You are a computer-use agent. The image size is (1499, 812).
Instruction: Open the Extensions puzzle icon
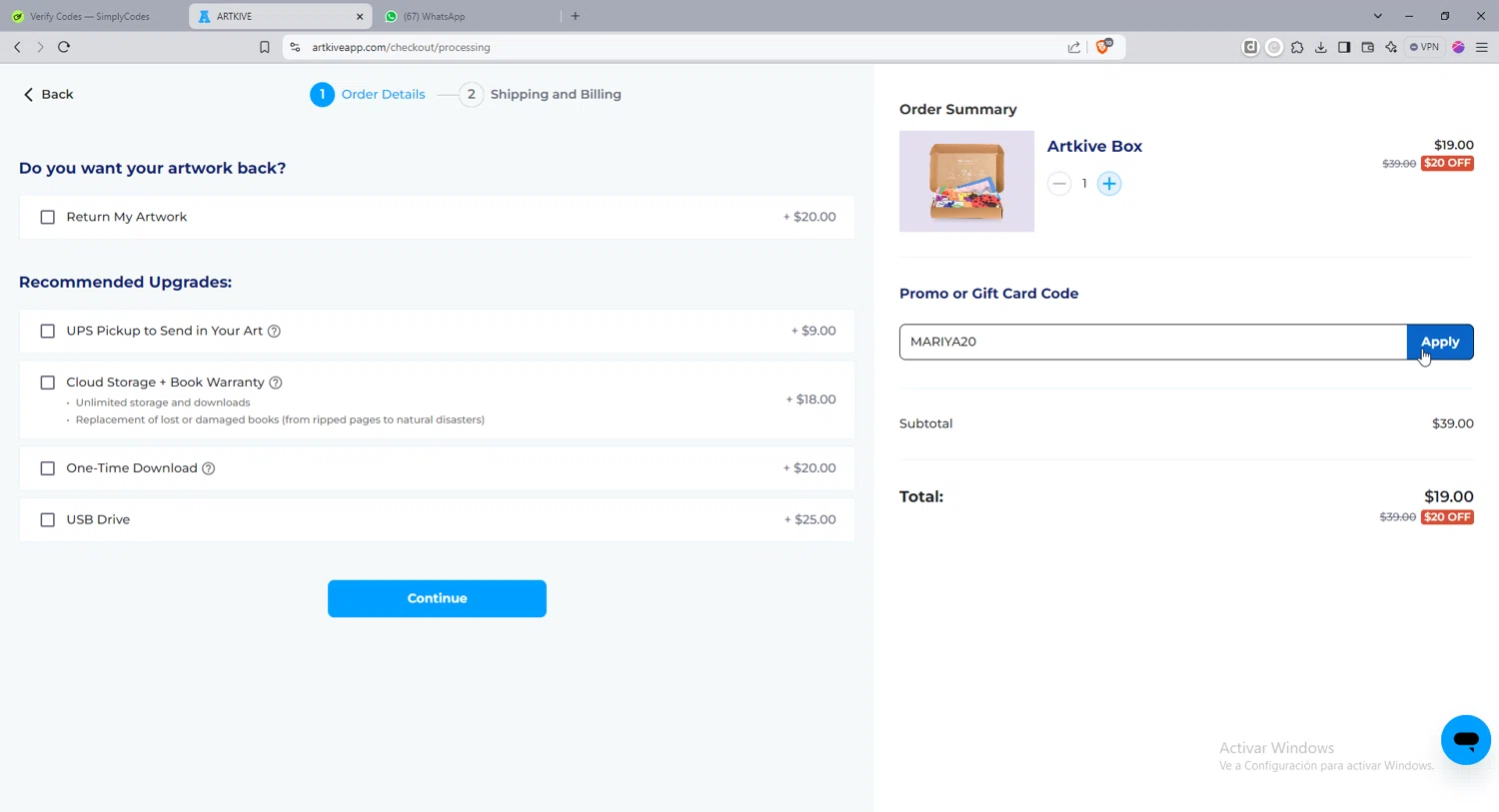coord(1297,47)
